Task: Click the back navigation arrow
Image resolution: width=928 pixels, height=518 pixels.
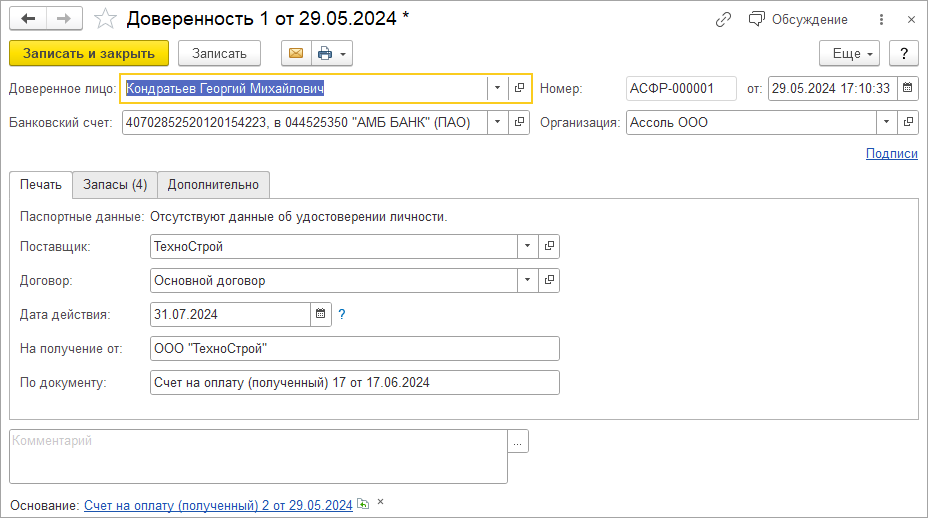Action: pyautogui.click(x=28, y=19)
